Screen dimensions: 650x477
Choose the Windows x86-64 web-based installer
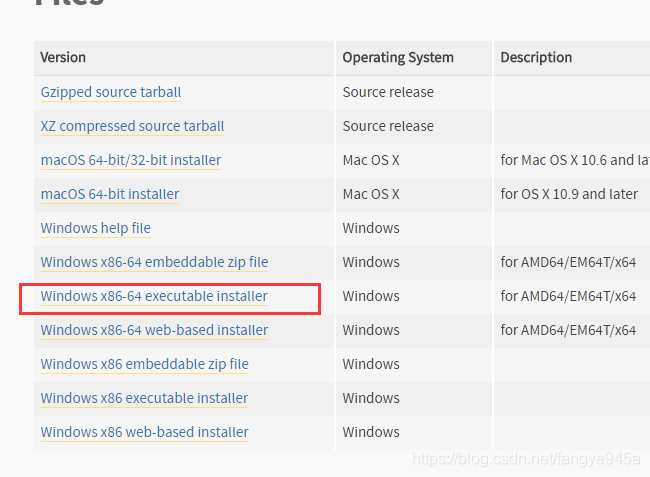154,330
